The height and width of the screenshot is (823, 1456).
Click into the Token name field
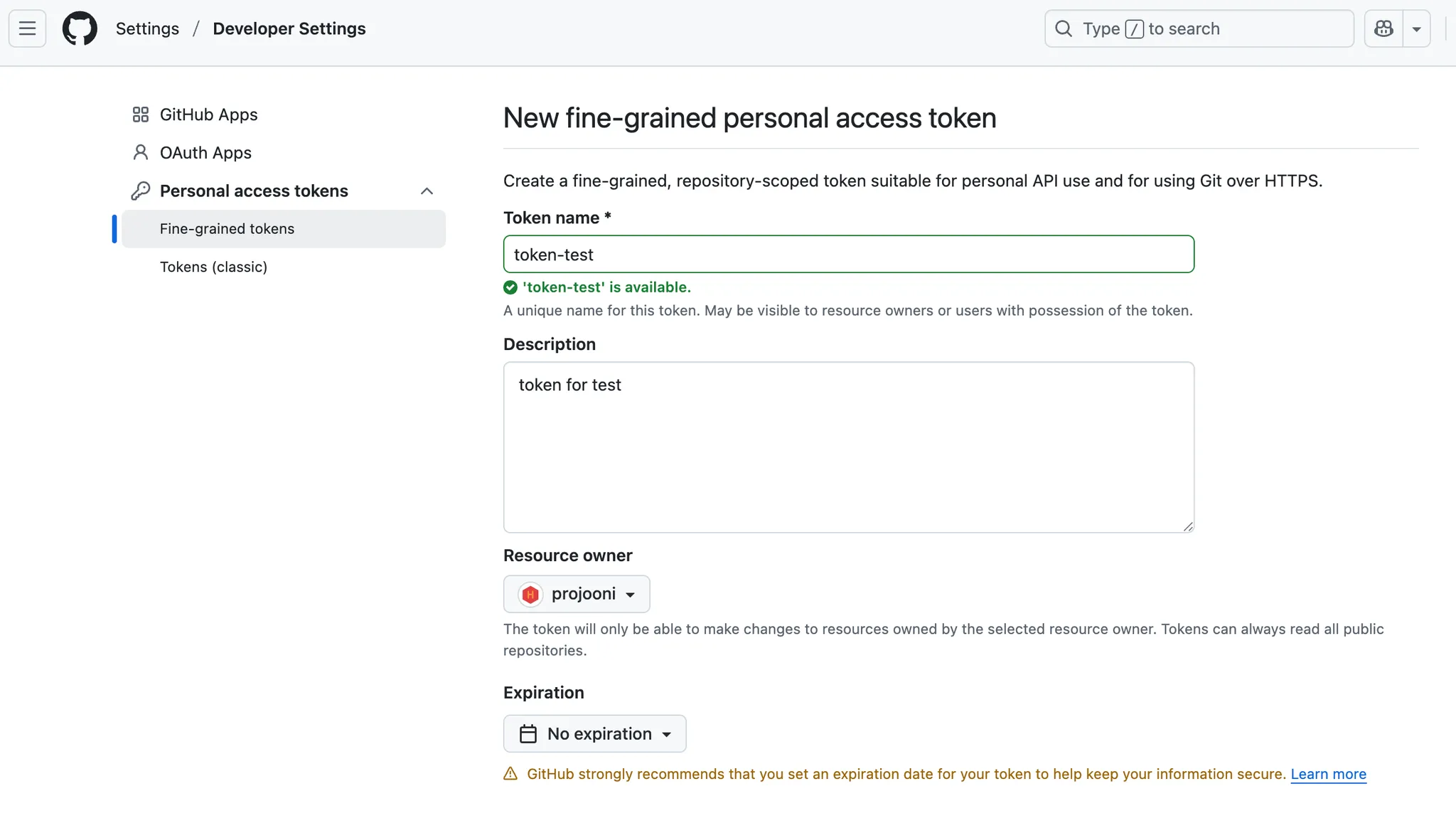pos(848,255)
